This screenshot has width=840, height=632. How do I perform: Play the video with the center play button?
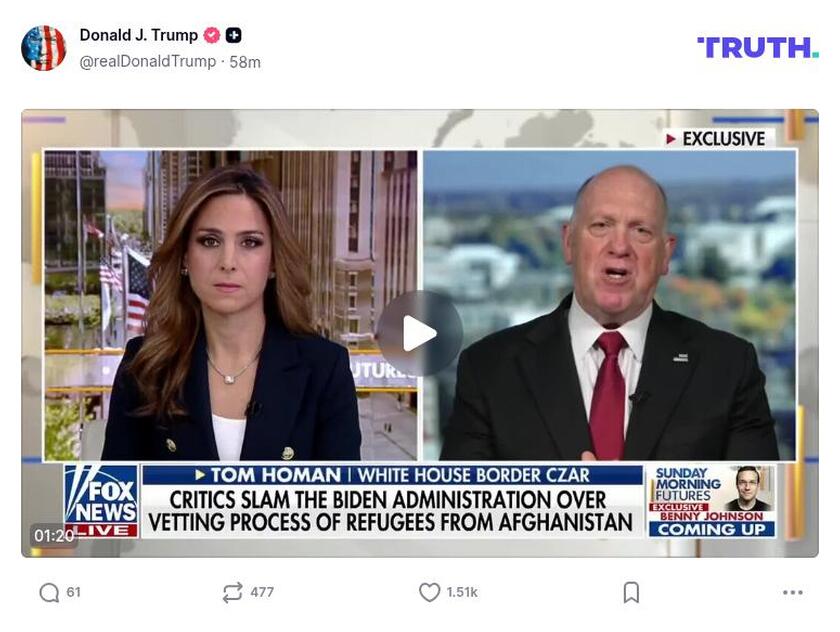click(419, 334)
